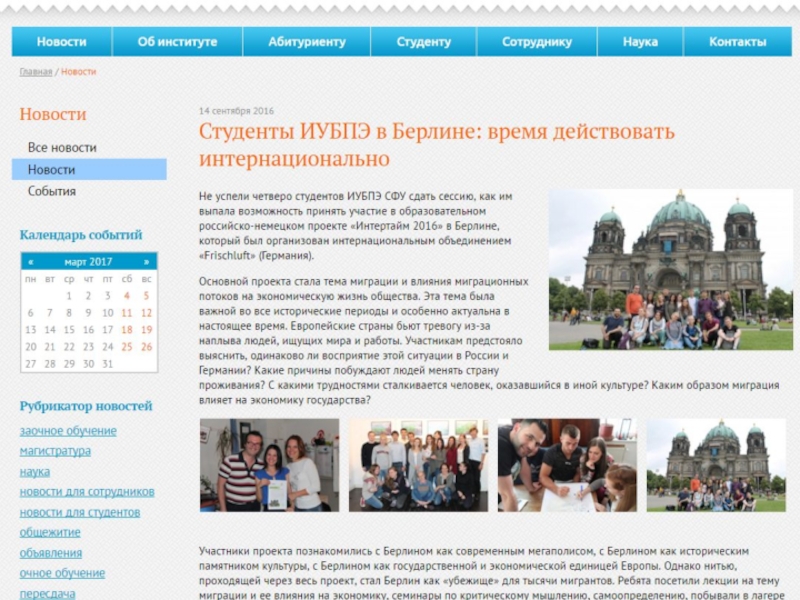
Task: Go to previous month in events calendar
Action: point(30,262)
